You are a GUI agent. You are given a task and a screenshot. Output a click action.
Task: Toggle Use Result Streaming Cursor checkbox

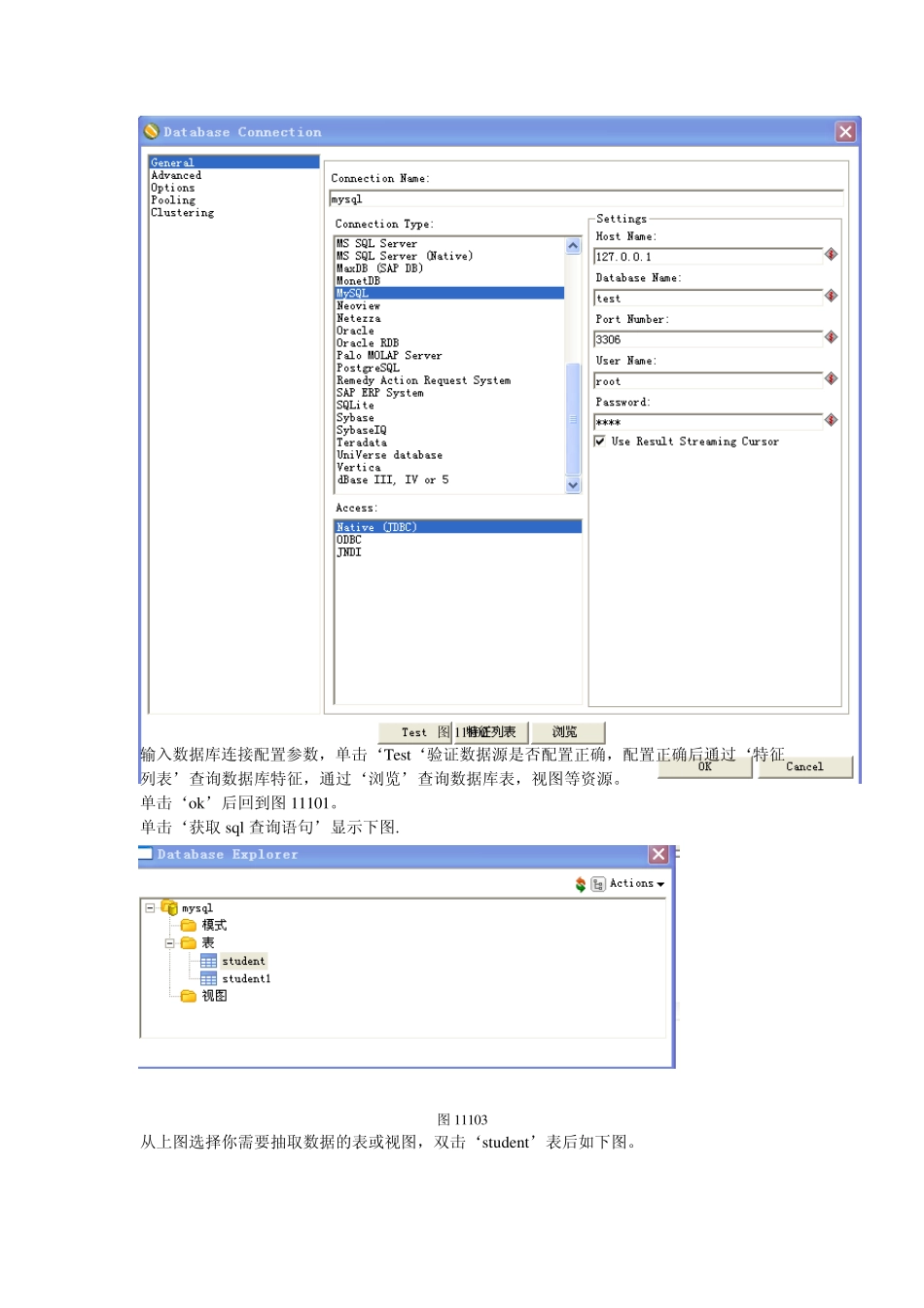600,442
